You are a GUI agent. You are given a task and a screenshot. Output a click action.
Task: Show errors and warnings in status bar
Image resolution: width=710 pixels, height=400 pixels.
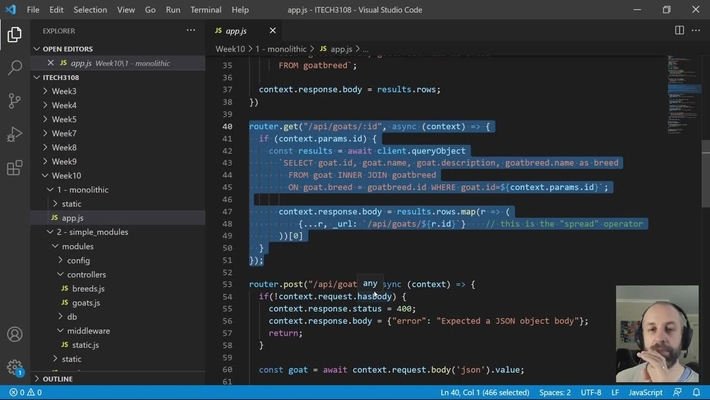point(26,392)
